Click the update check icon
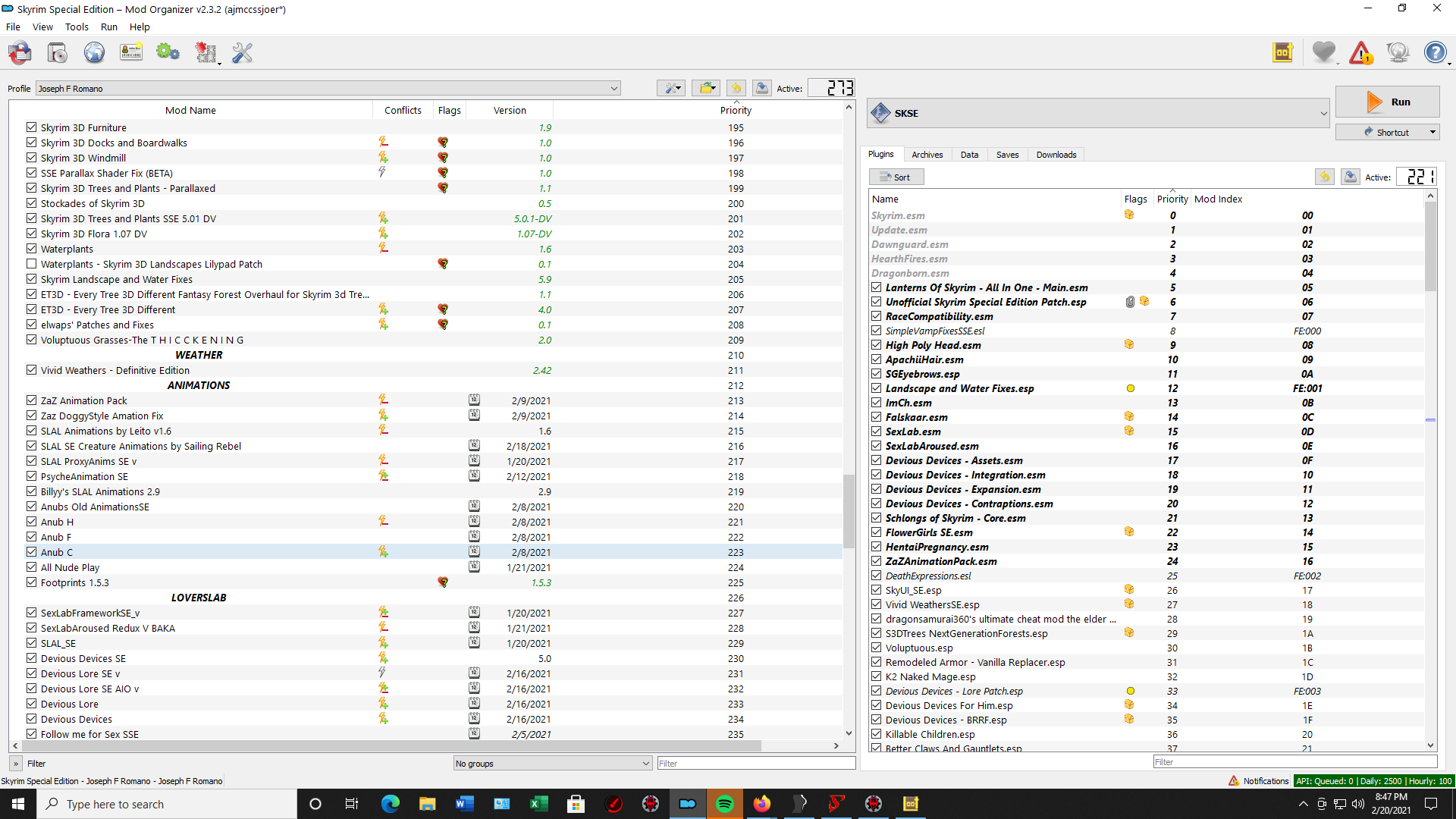Viewport: 1456px width, 819px height. pyautogui.click(x=1398, y=52)
